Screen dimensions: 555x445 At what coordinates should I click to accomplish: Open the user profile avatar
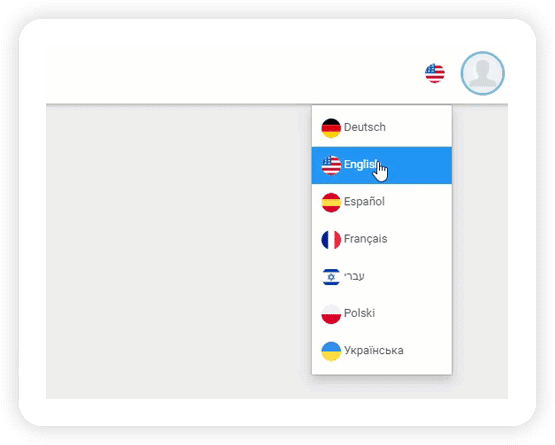tap(482, 73)
